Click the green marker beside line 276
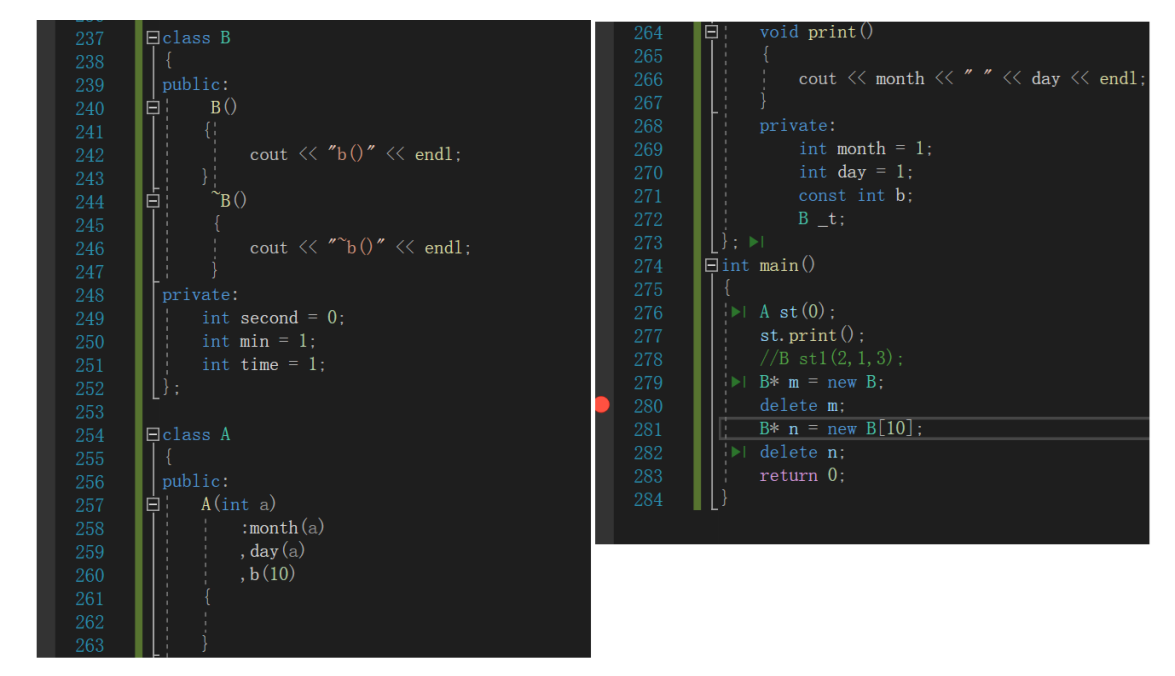Screen dimensions: 1175x676 737,312
